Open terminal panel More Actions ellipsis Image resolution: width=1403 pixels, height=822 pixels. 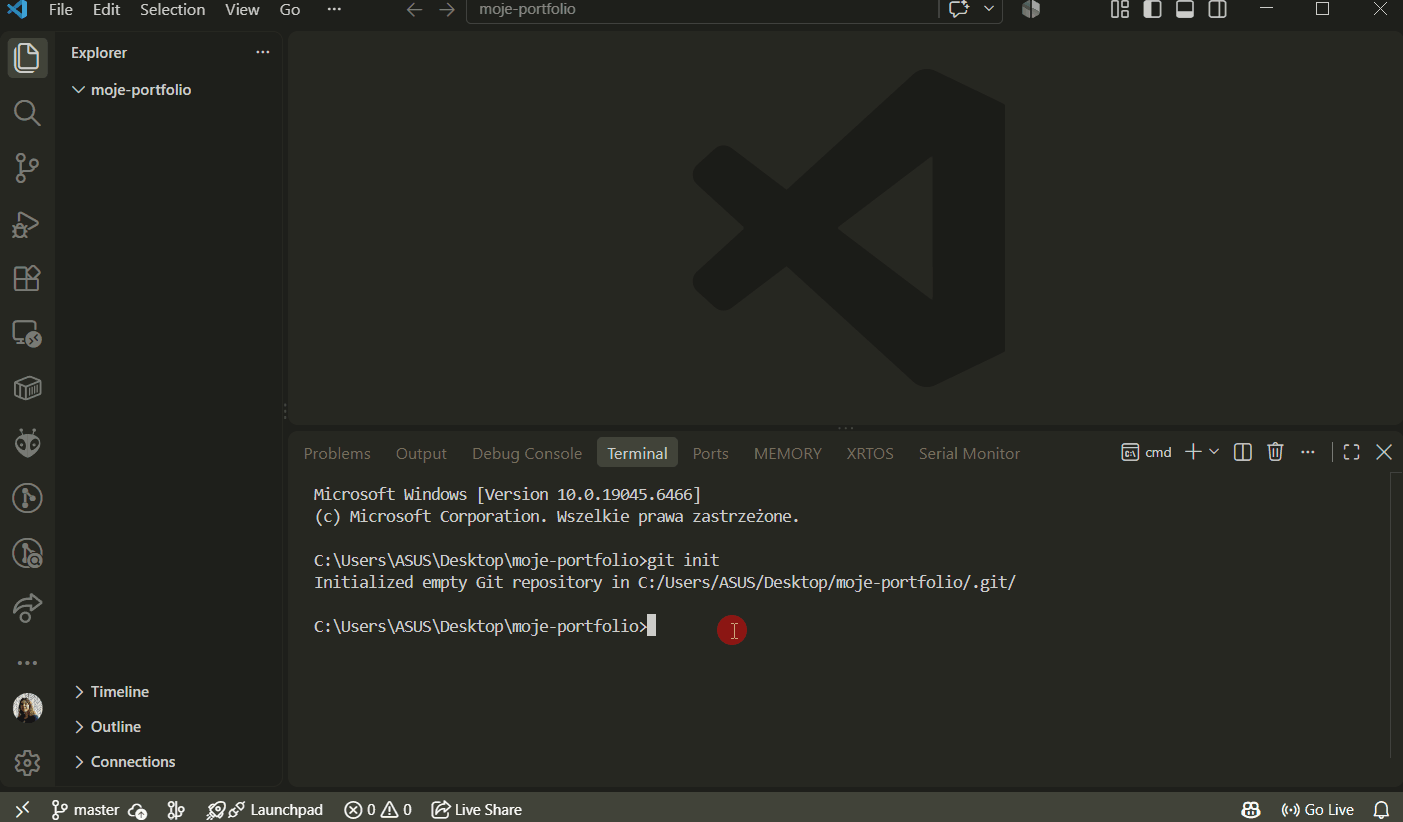tap(1308, 452)
